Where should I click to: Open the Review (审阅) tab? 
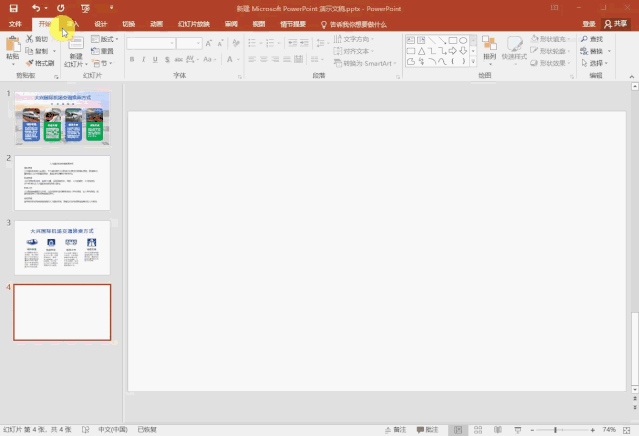tap(231, 24)
